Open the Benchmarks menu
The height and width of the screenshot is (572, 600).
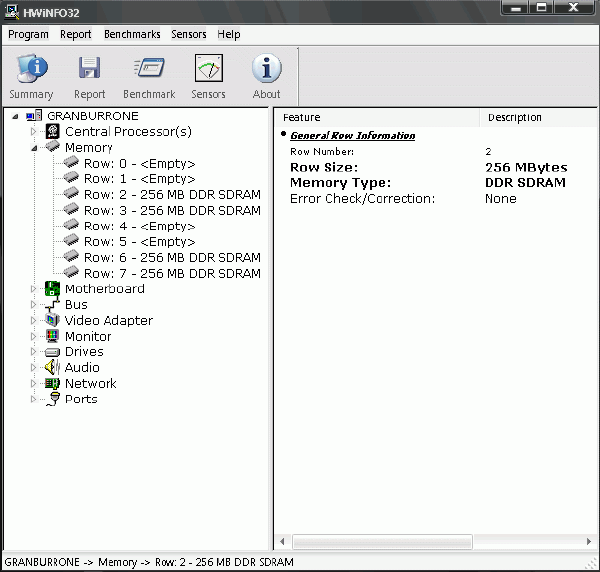coord(132,34)
